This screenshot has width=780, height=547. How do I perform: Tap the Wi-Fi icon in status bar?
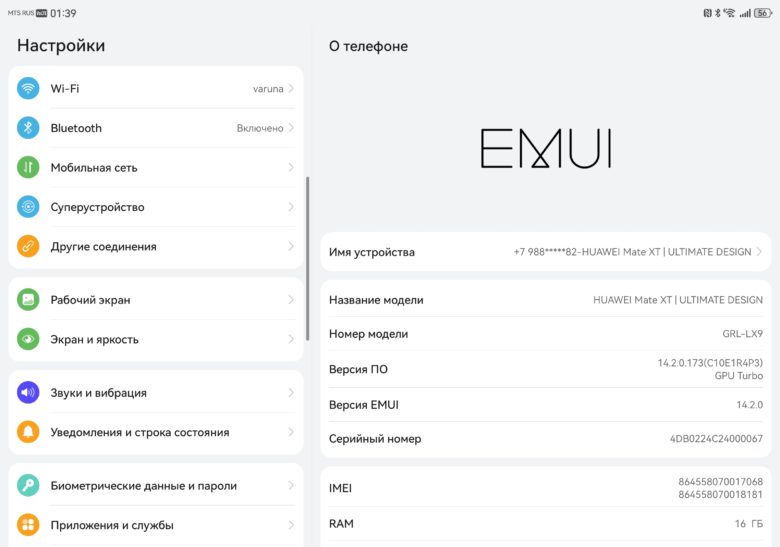coord(729,13)
